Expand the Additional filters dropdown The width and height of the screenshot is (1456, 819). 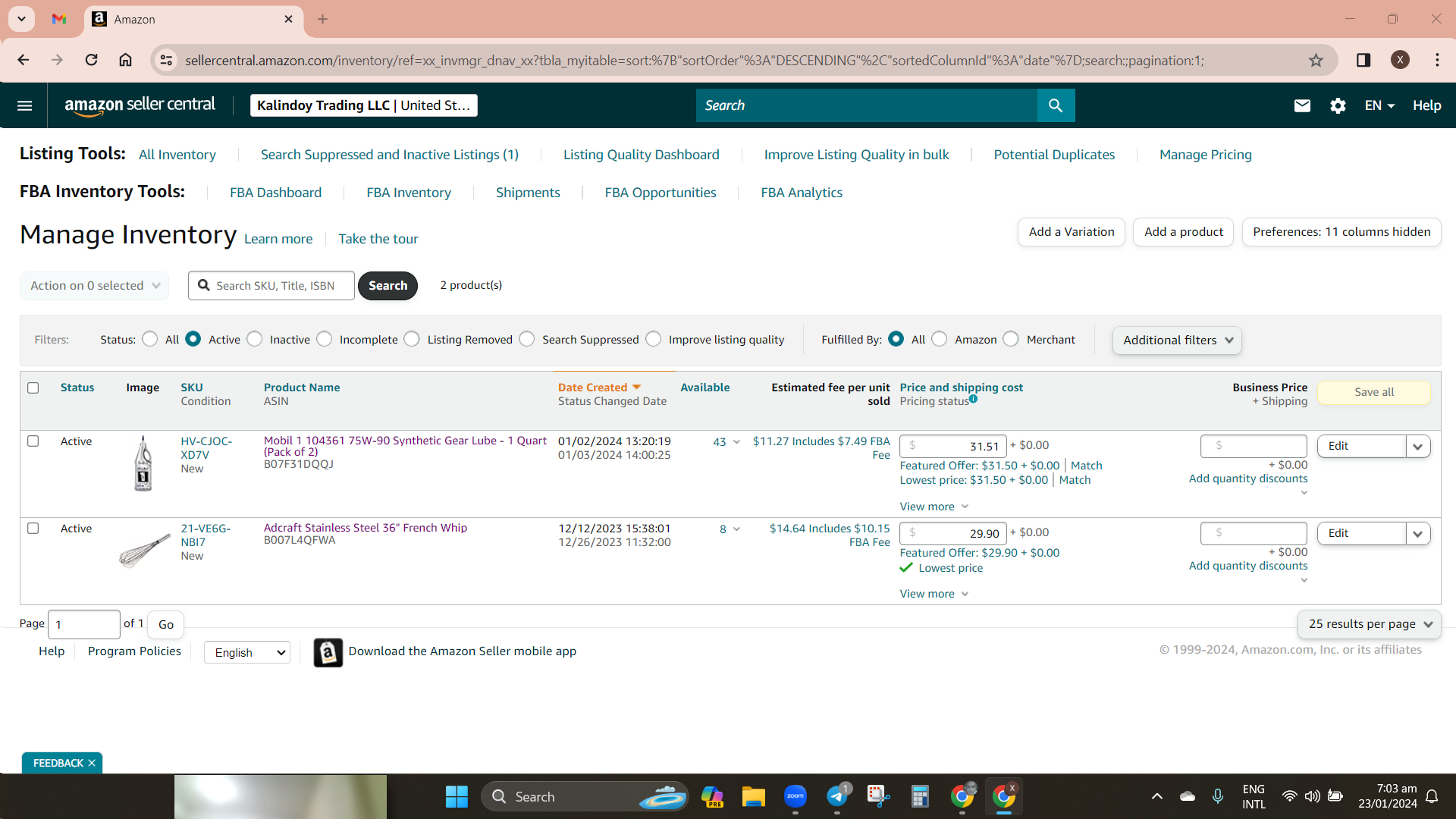pyautogui.click(x=1178, y=340)
